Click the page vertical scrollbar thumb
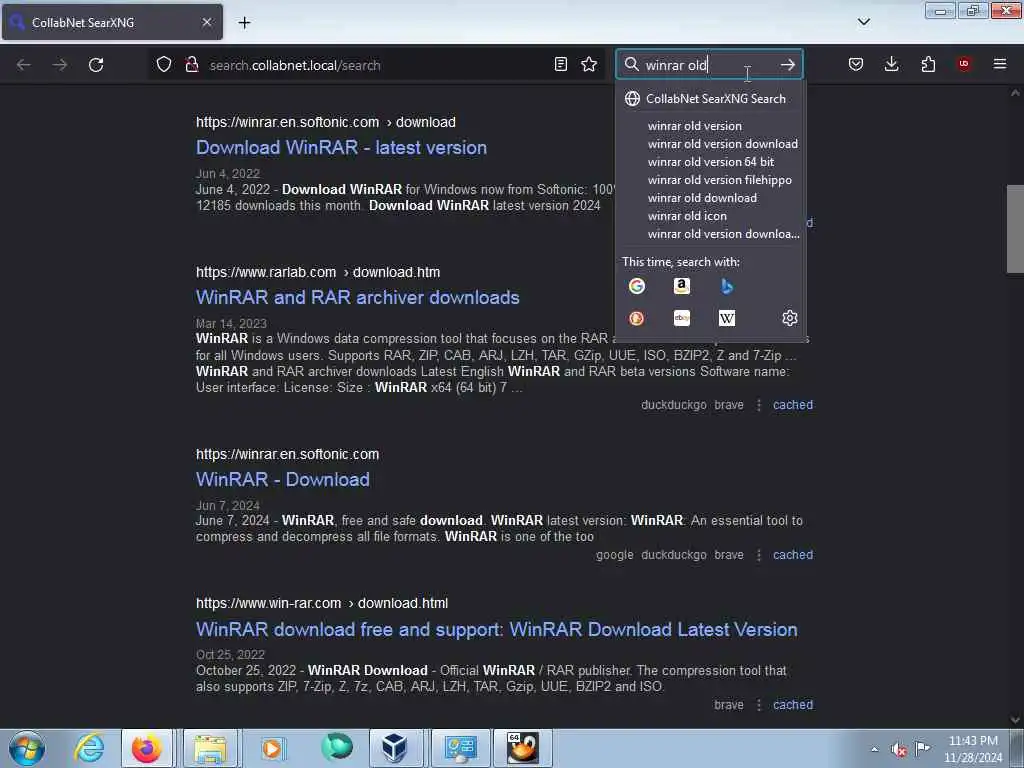 tap(1015, 229)
